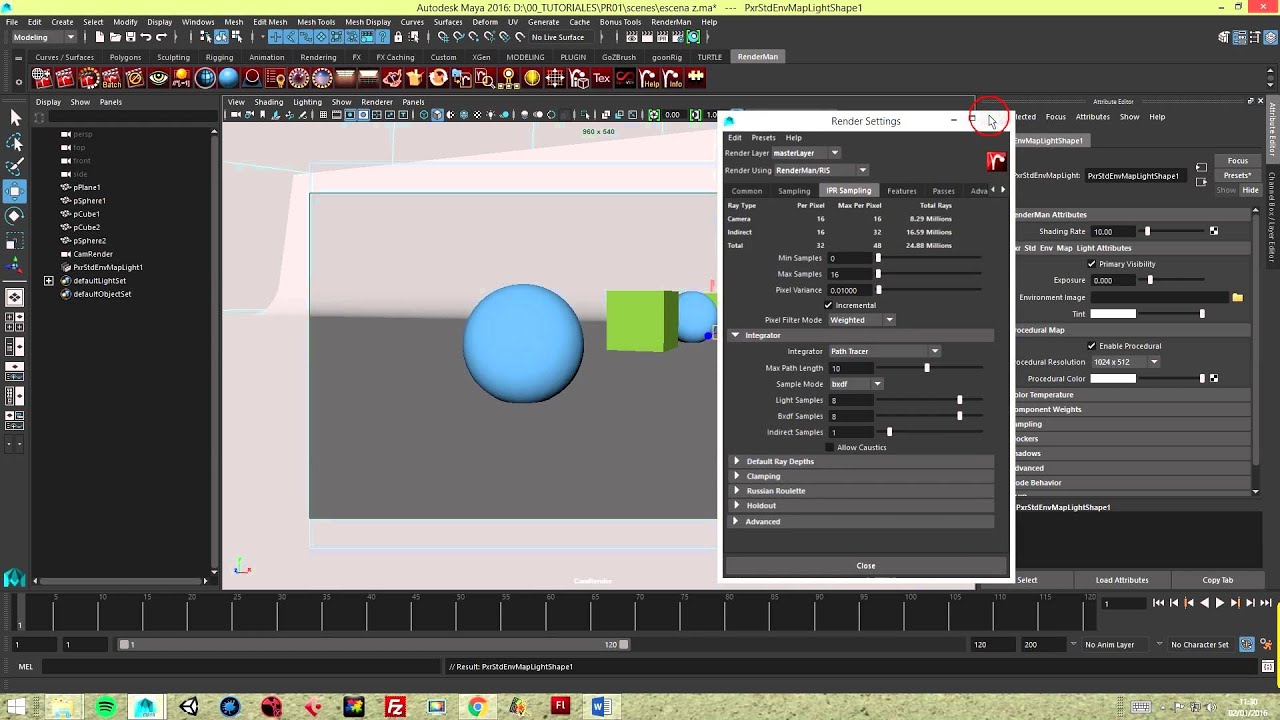Click the RenderMan logo in Render Settings

tap(996, 162)
